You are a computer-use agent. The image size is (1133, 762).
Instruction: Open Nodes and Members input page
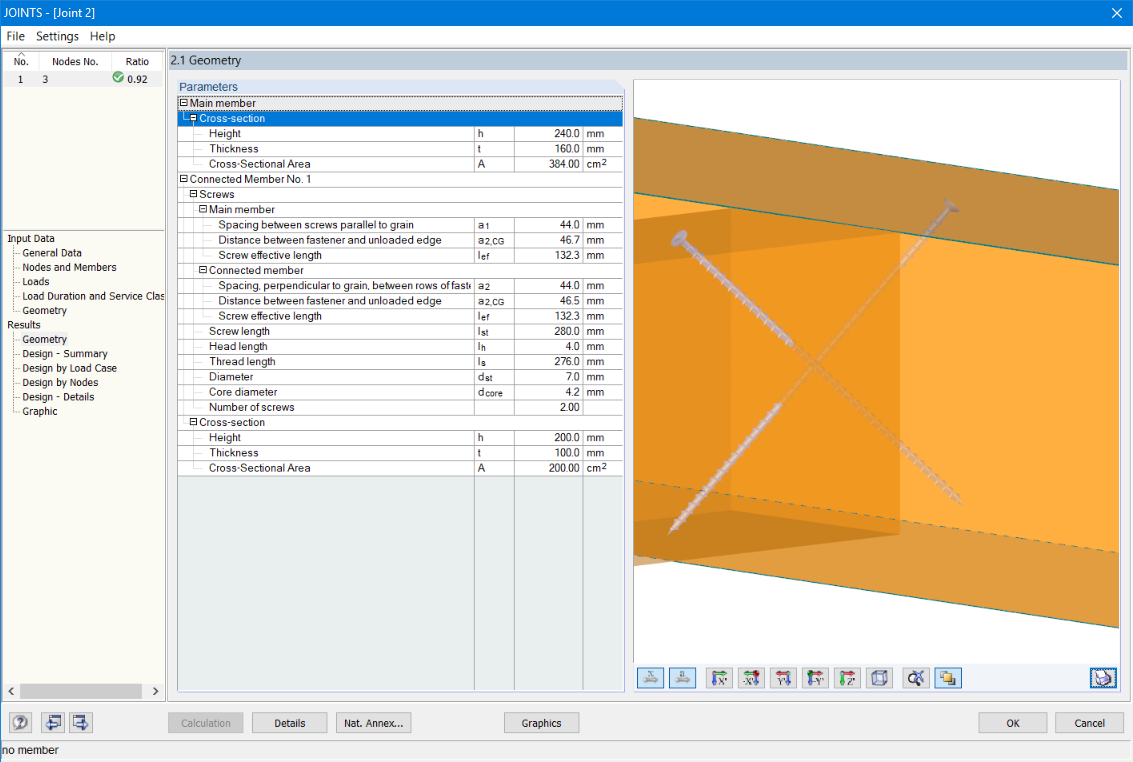pos(69,267)
